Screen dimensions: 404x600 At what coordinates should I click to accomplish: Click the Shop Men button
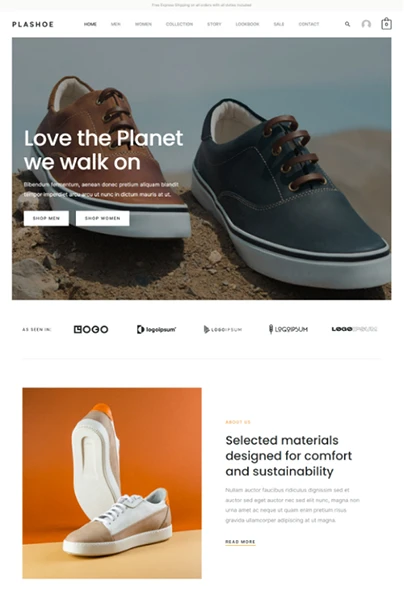coord(46,218)
